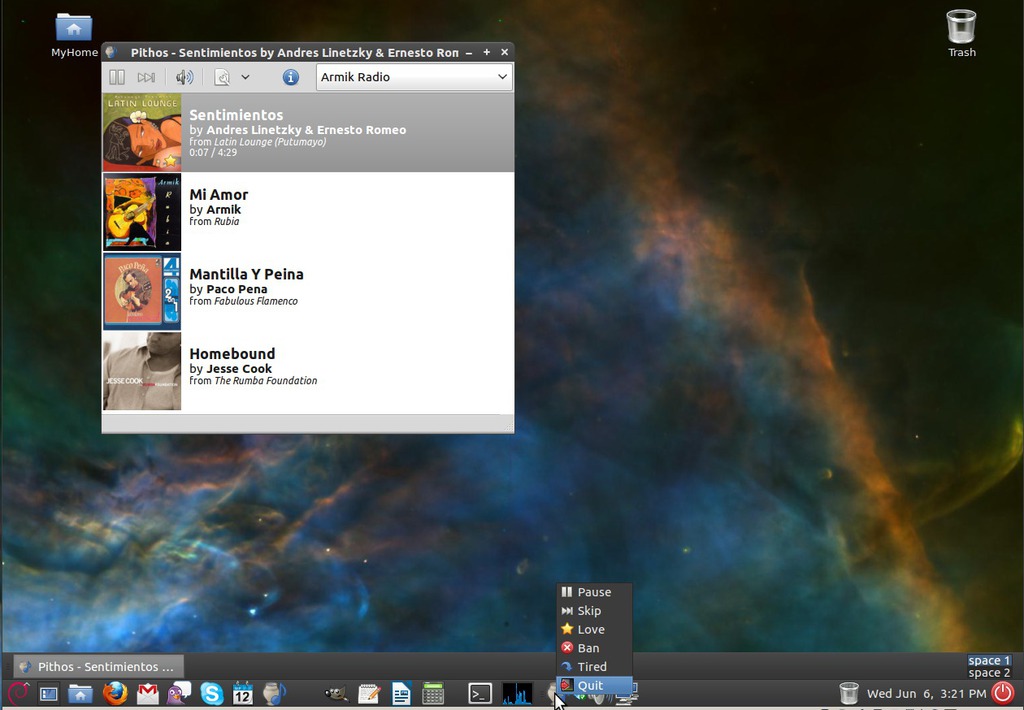
Task: Click the red power button in panel
Action: point(1003,693)
